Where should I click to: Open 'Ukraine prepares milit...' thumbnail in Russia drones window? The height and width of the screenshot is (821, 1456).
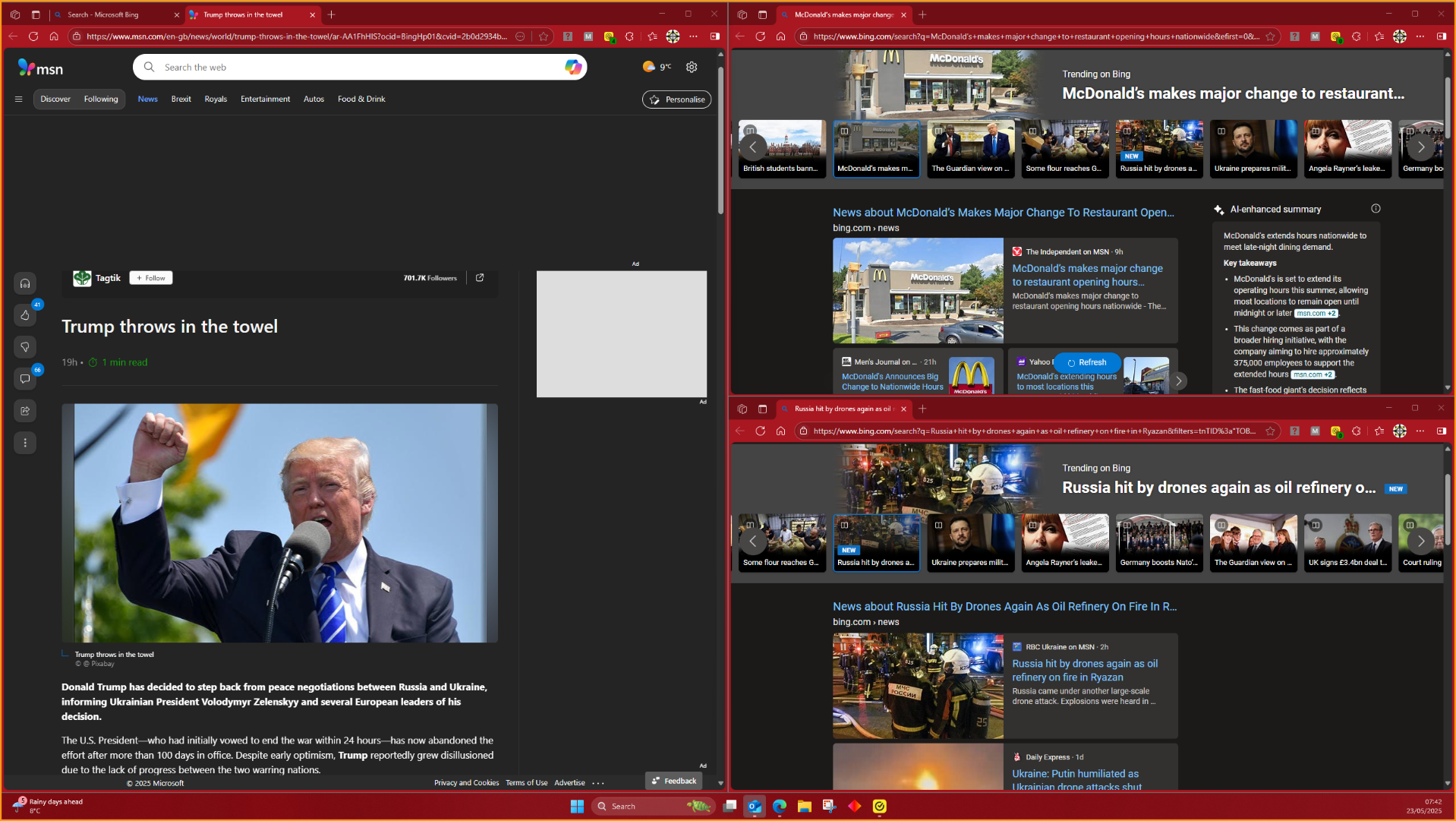[x=971, y=543]
